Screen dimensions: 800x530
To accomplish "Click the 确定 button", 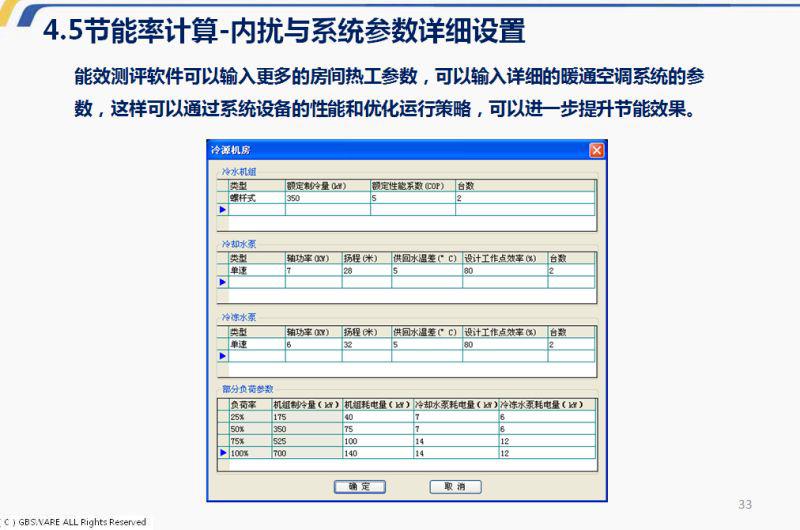I will coord(360,487).
